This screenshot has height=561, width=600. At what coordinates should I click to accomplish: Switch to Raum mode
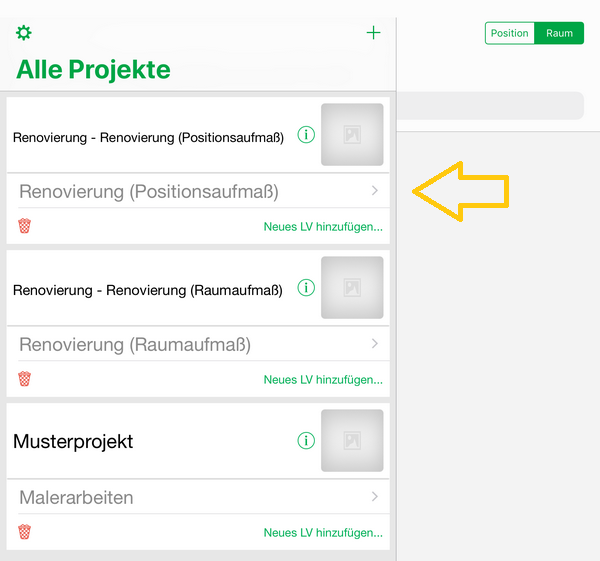click(x=560, y=33)
